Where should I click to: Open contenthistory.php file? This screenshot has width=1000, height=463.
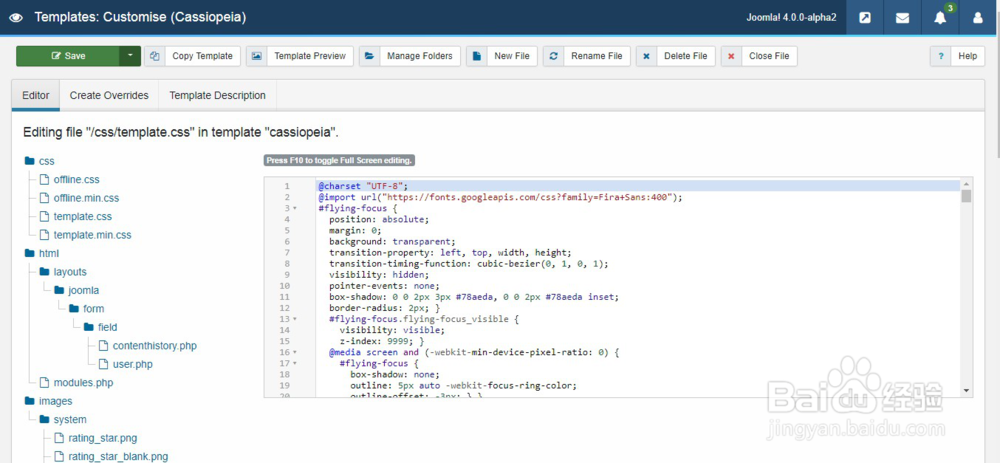coord(148,346)
